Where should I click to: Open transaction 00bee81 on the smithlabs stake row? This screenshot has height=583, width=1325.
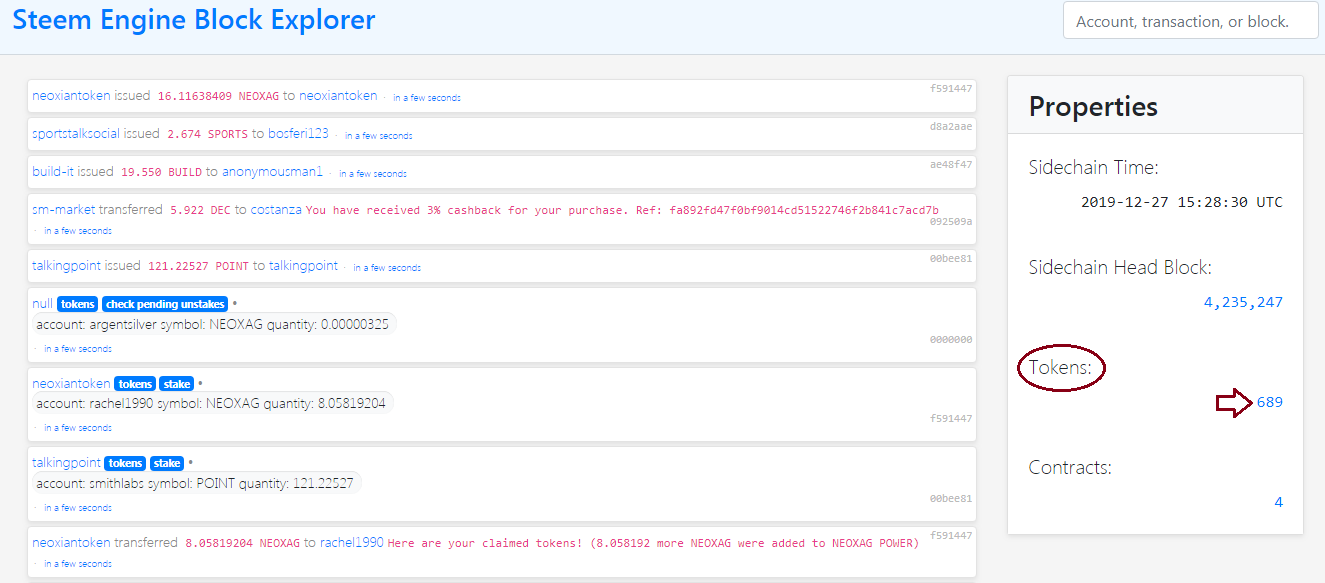click(950, 499)
